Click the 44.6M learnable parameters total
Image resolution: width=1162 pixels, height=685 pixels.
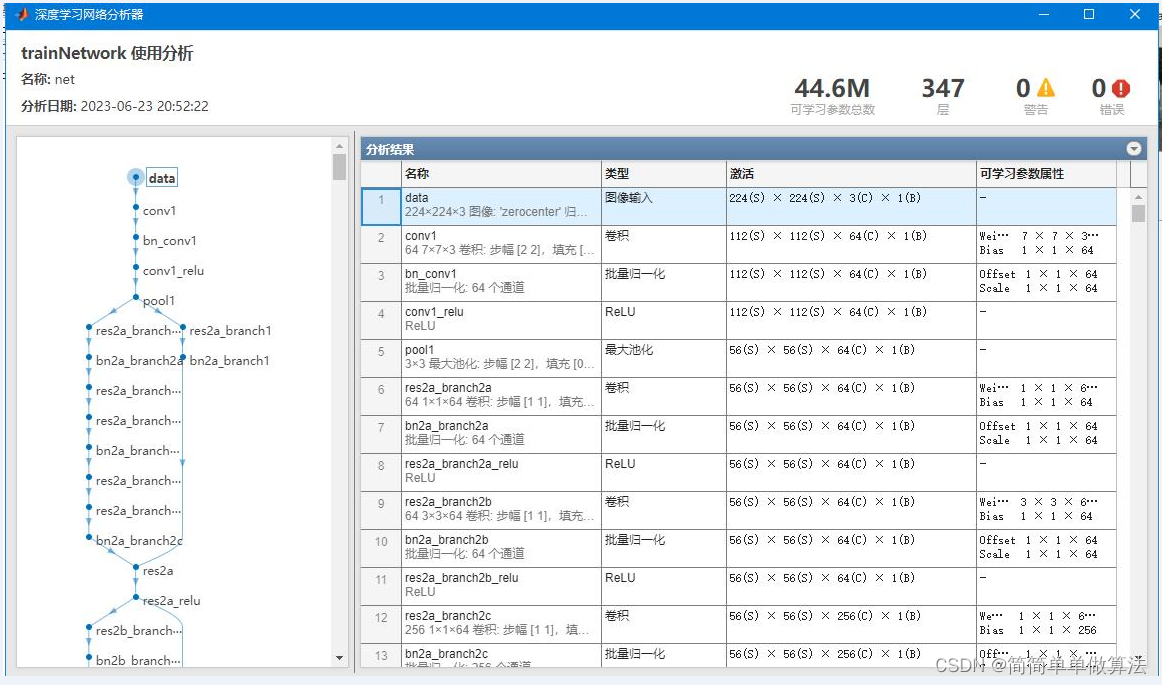pos(832,89)
